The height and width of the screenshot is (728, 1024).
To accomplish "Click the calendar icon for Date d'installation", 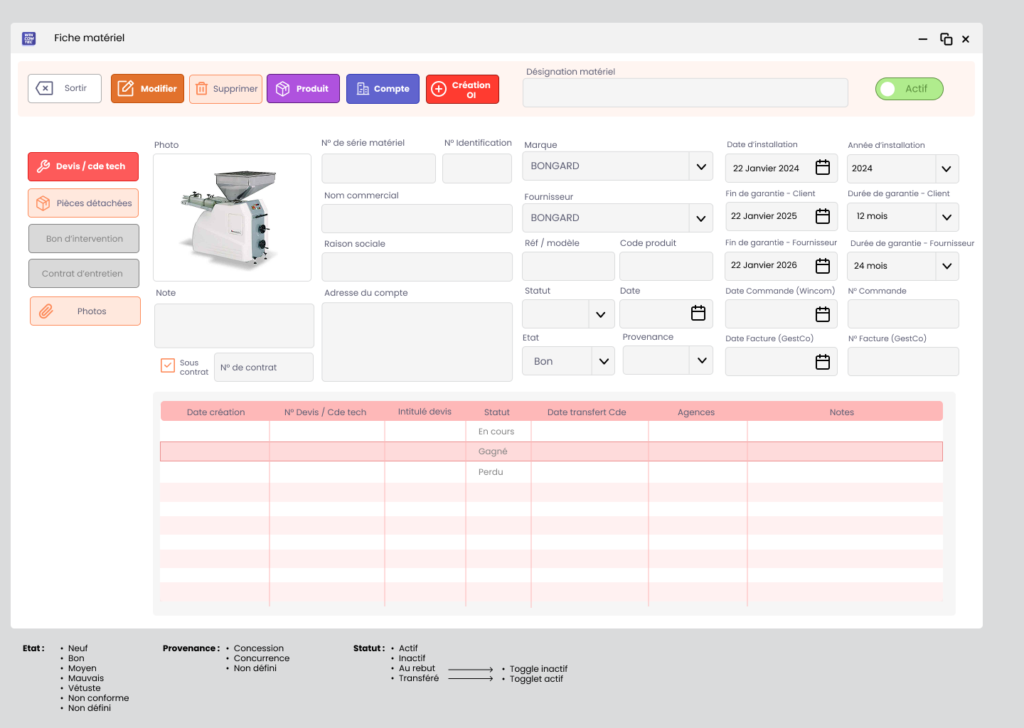I will pyautogui.click(x=822, y=168).
